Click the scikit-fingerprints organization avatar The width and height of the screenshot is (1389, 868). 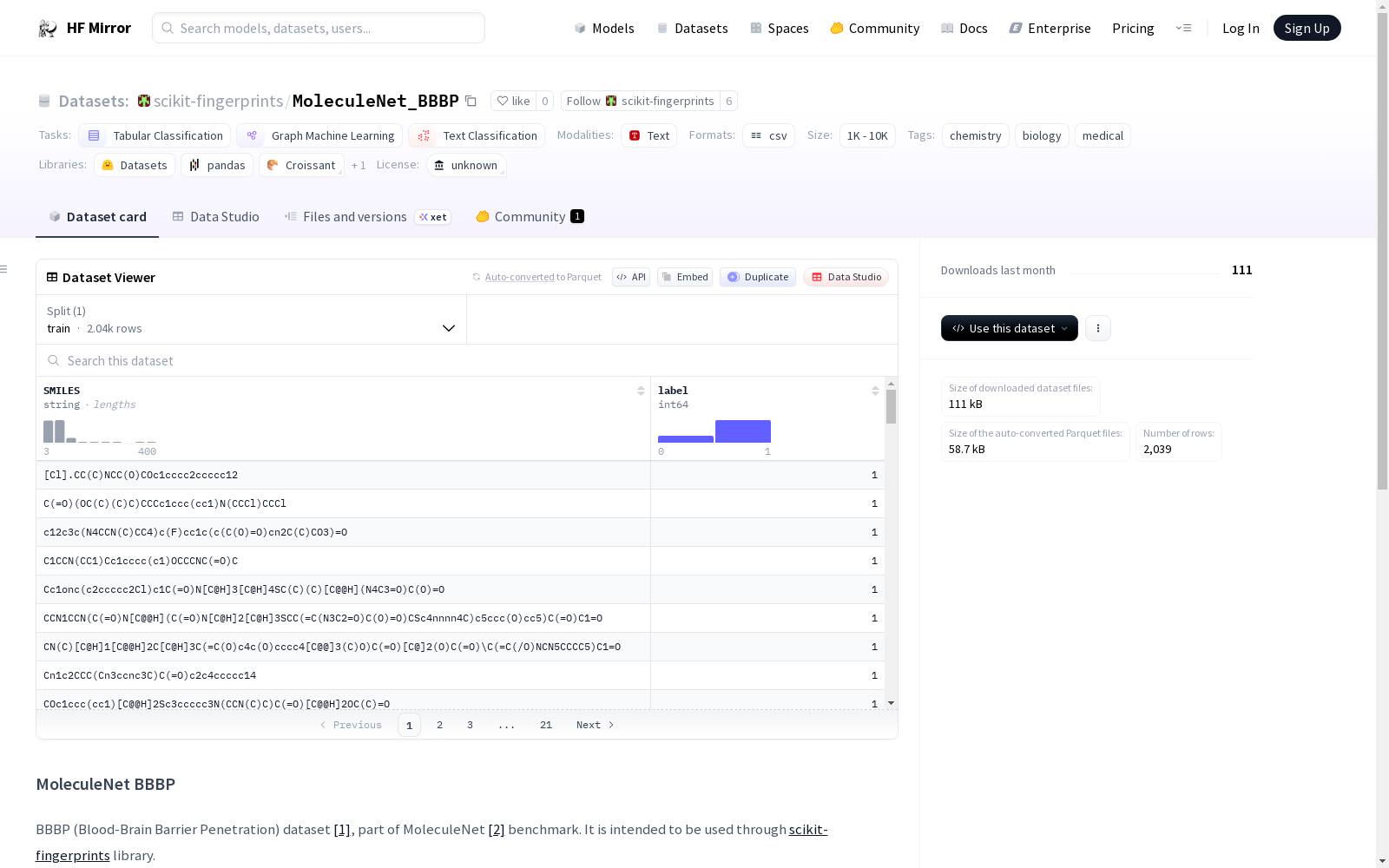(144, 101)
